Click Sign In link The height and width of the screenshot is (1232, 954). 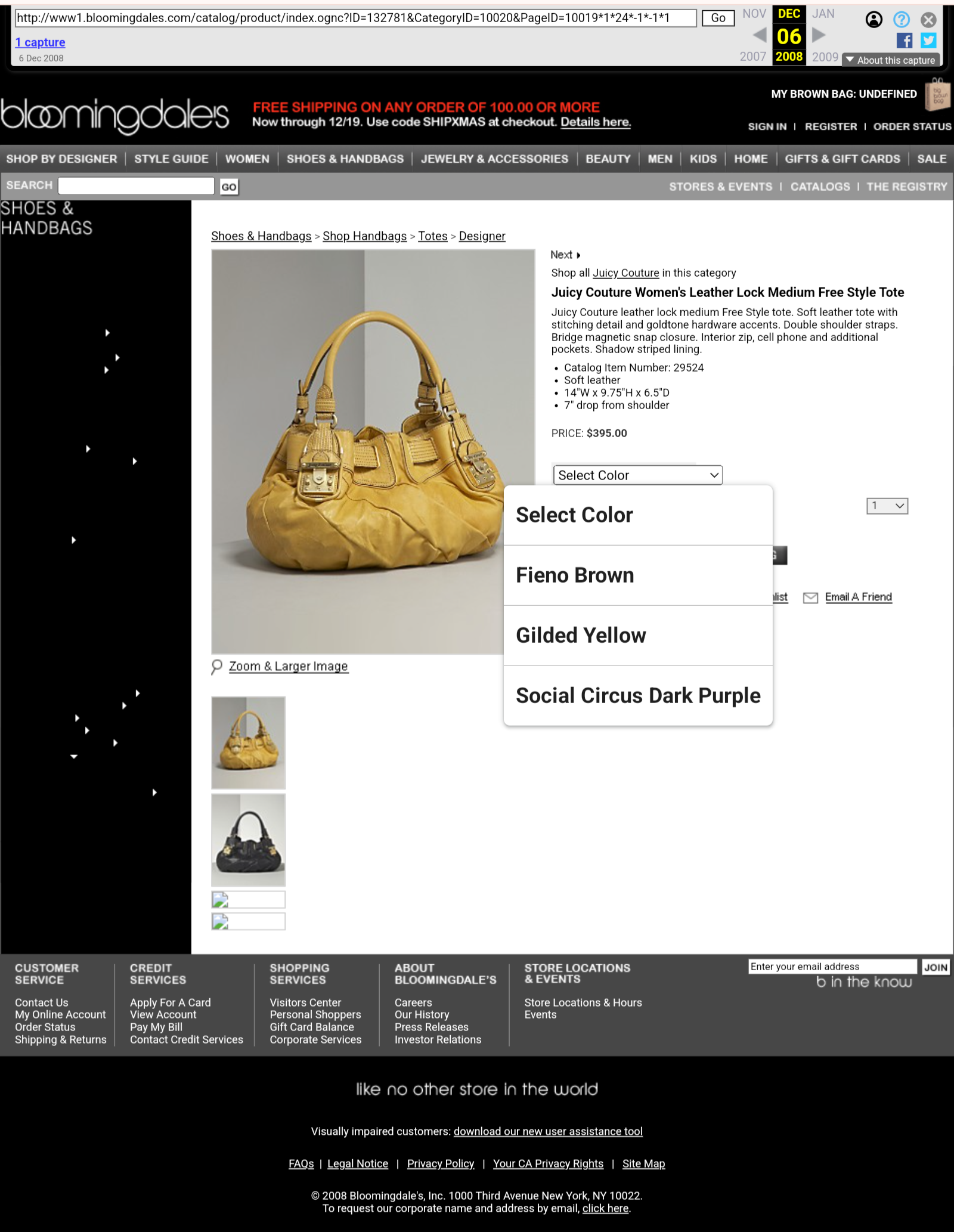(x=767, y=126)
